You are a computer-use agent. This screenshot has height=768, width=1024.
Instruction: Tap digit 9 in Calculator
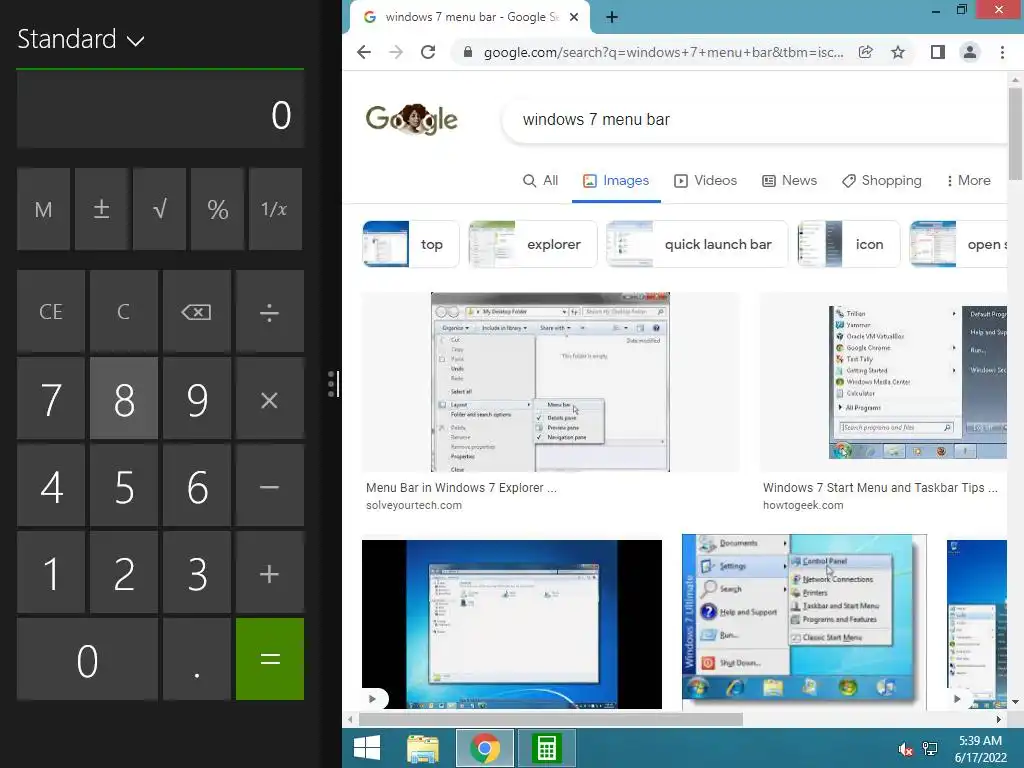(197, 399)
